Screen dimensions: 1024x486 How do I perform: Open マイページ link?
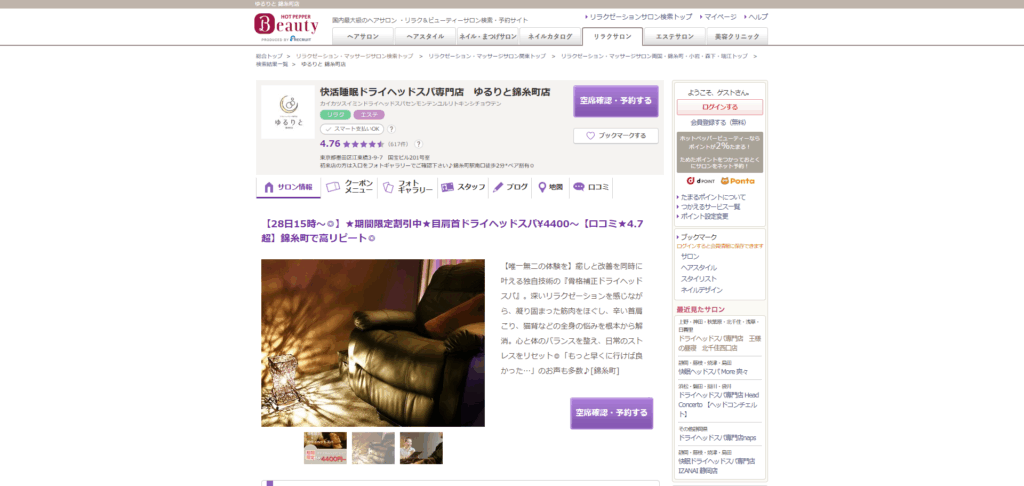click(719, 17)
